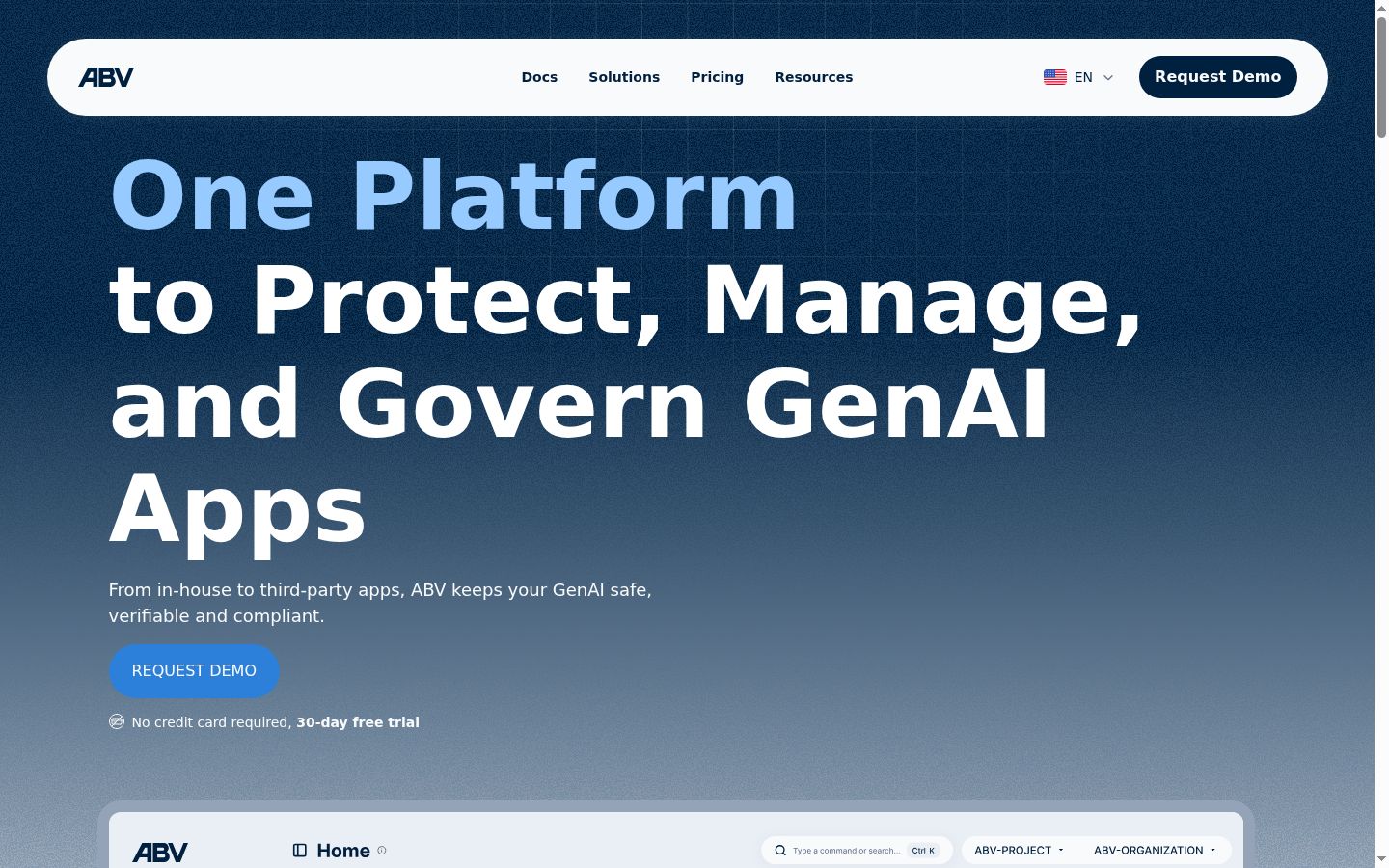Click the Home heading in dashboard preview
1389x868 pixels.
[343, 851]
